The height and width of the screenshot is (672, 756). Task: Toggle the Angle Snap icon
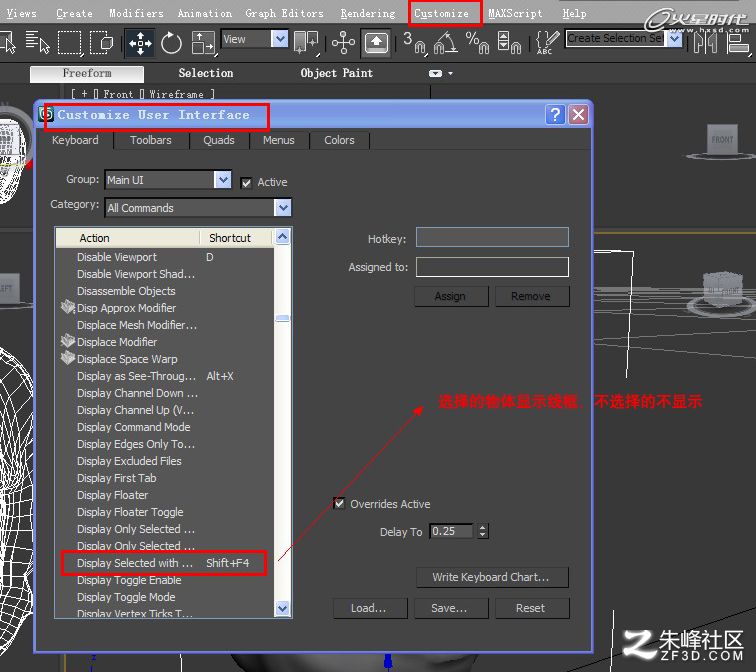(x=446, y=42)
